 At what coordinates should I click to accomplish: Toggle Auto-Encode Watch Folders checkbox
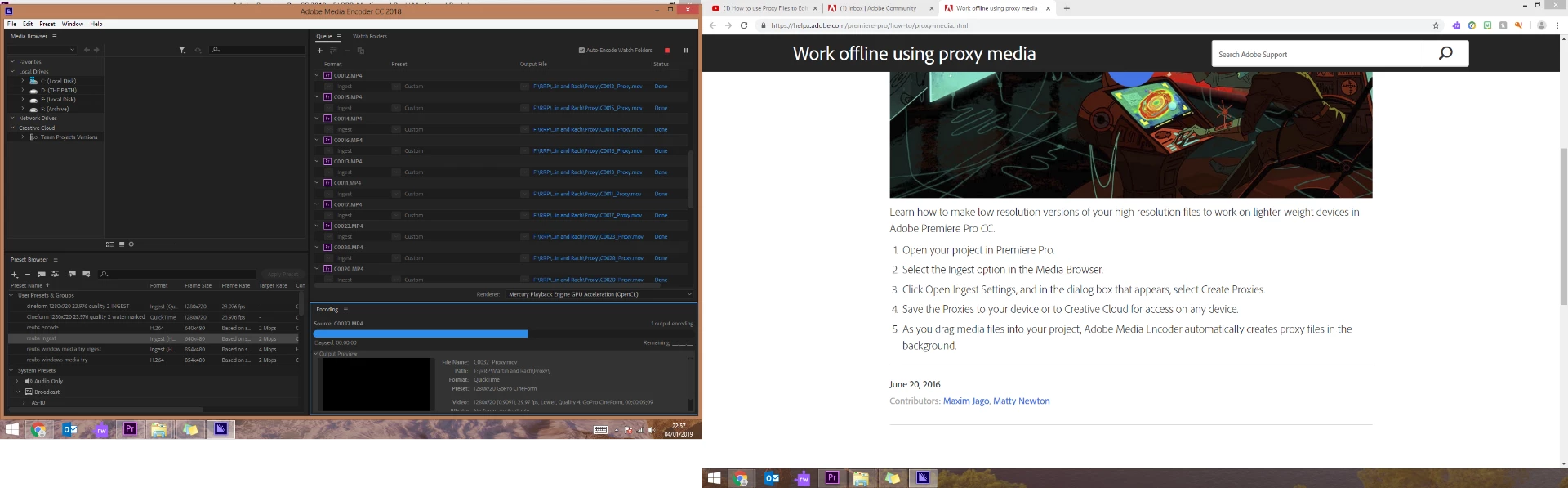point(581,51)
